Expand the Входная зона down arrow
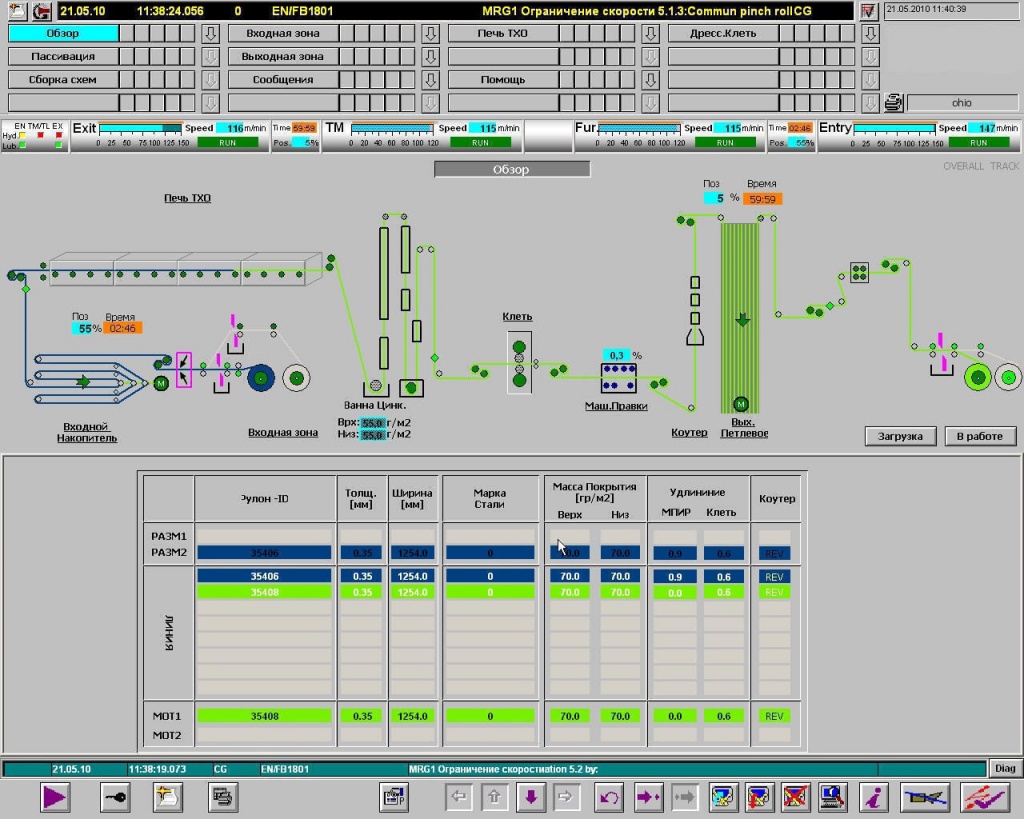This screenshot has width=1024, height=819. pyautogui.click(x=430, y=34)
